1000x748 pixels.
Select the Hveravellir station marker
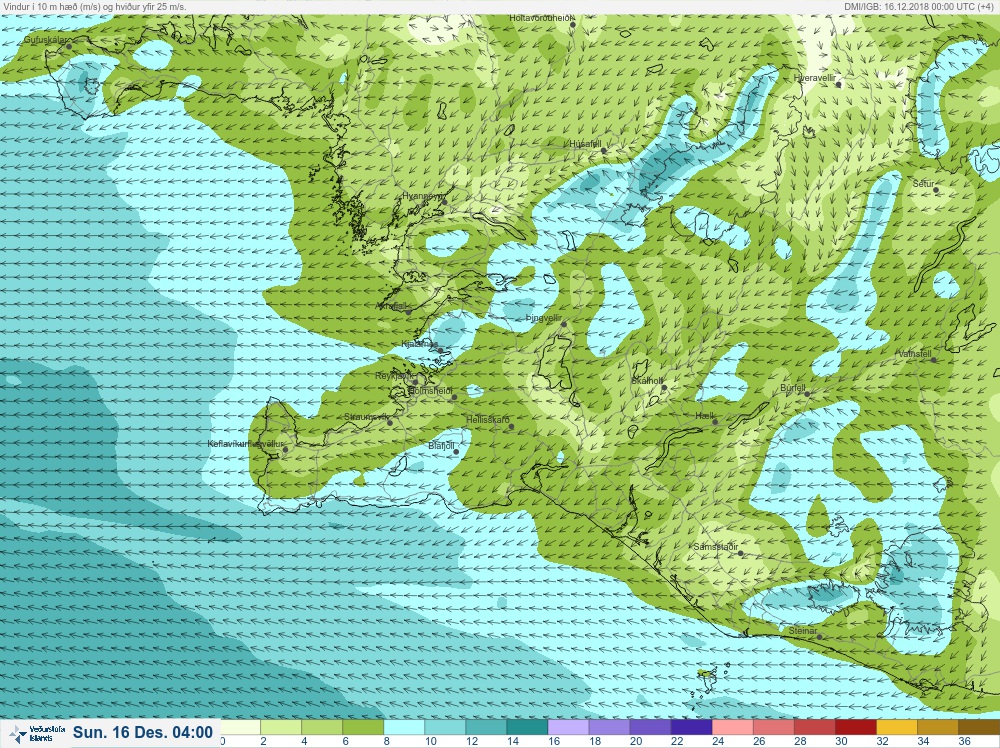pos(839,84)
